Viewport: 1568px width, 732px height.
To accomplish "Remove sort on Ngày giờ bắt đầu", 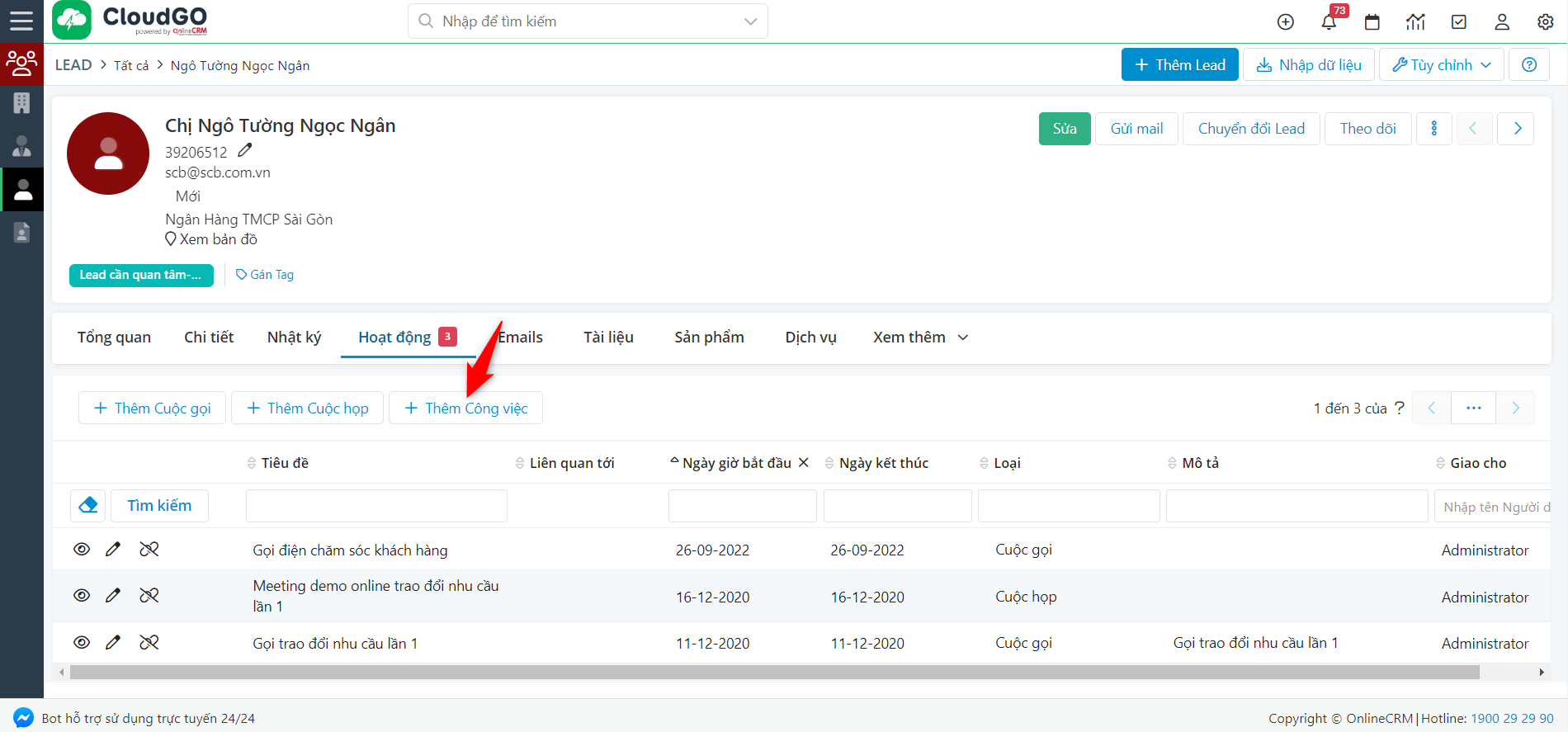I will (x=803, y=462).
